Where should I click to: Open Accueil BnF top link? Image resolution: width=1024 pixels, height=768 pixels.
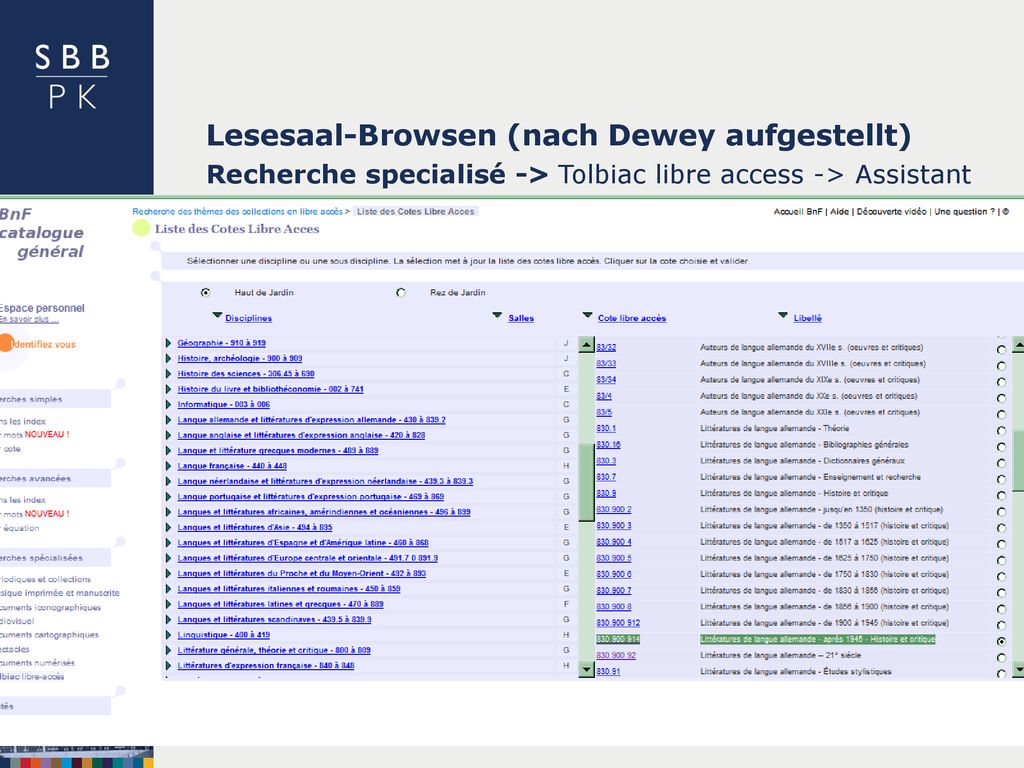click(798, 212)
